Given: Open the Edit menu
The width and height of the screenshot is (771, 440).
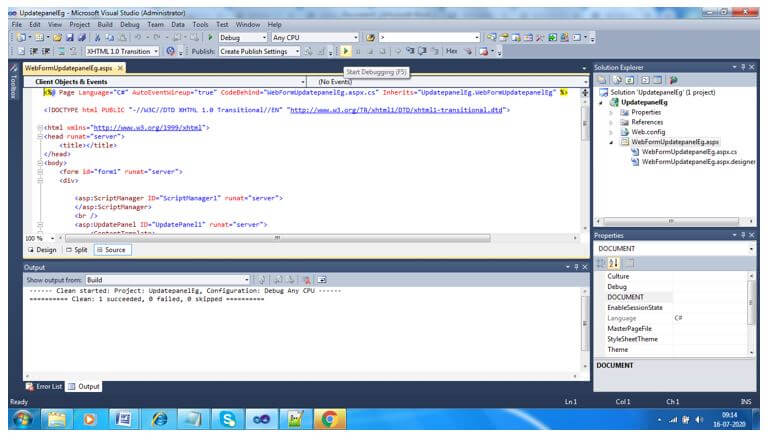Looking at the screenshot, I should tap(34, 24).
